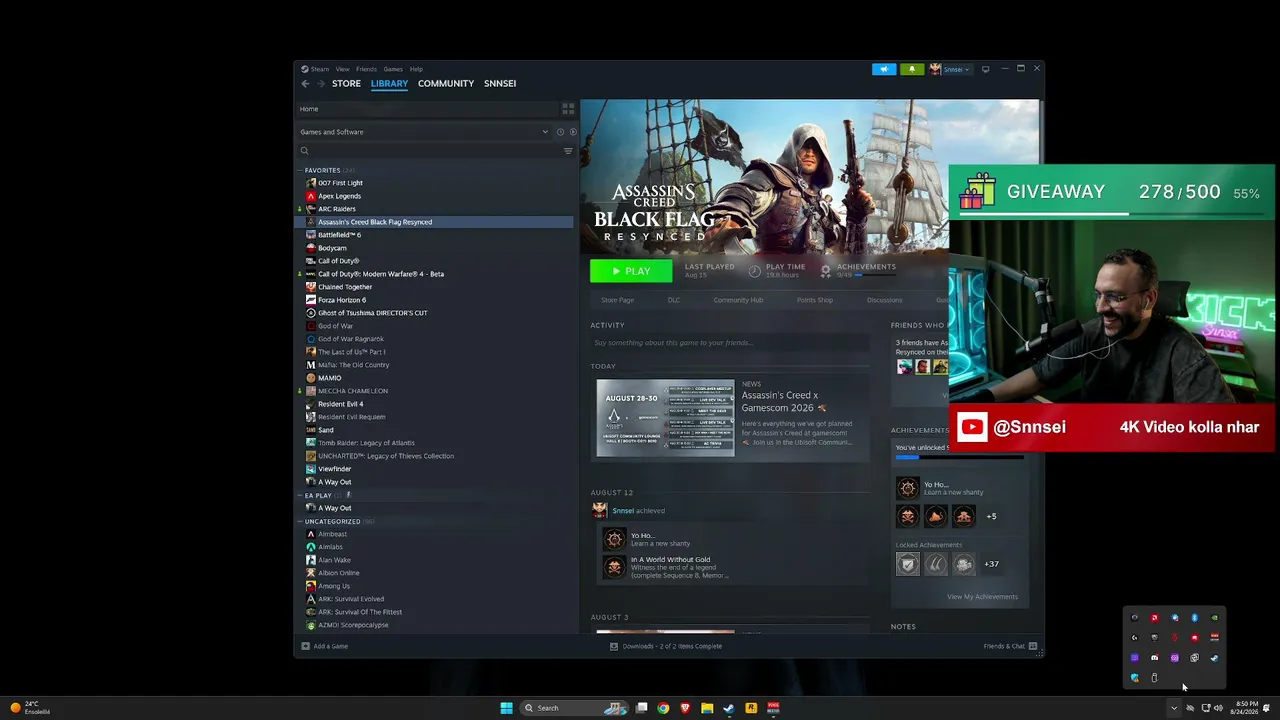Open the Games menu

pyautogui.click(x=393, y=69)
